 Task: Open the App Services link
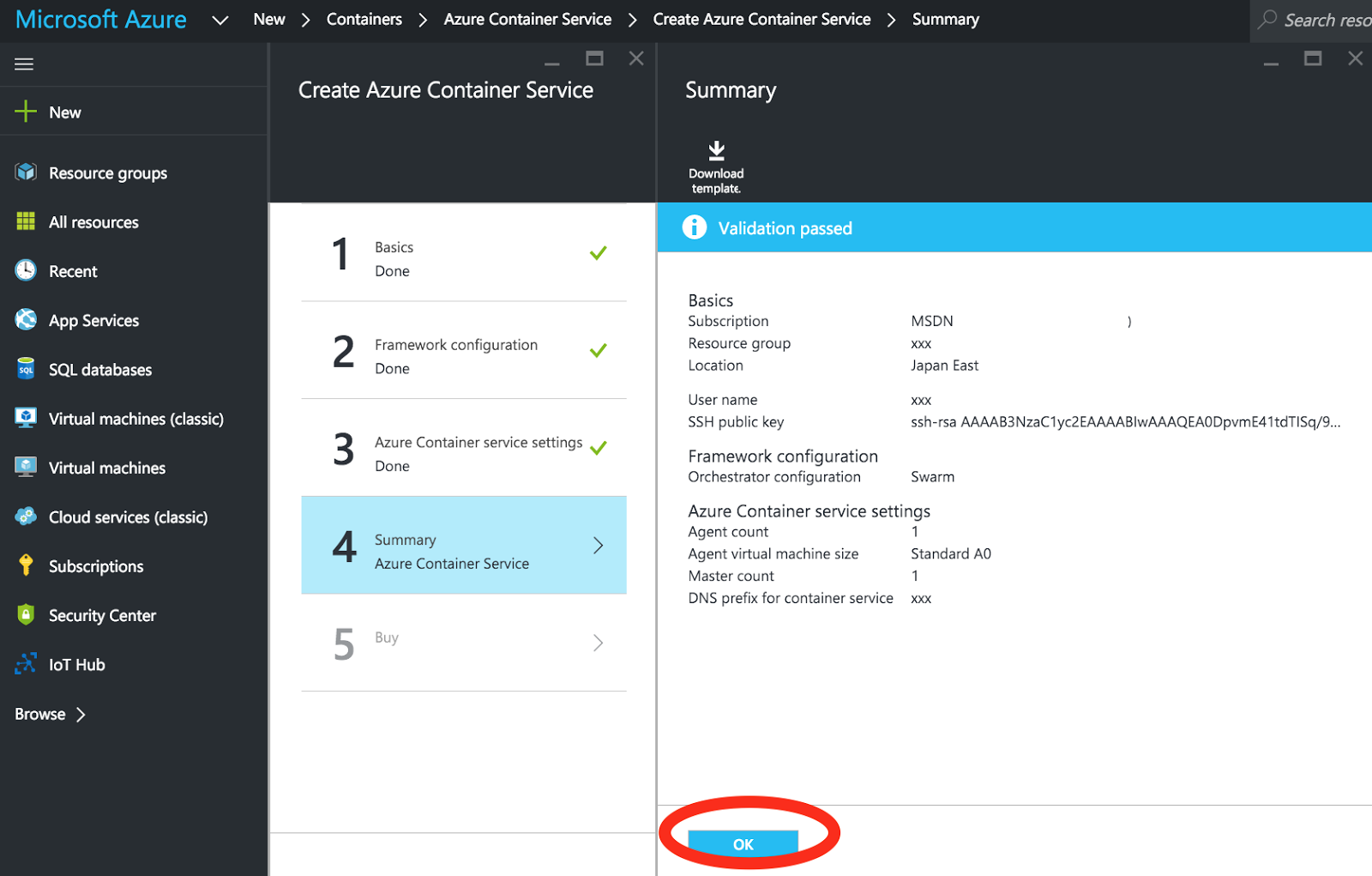(x=93, y=320)
